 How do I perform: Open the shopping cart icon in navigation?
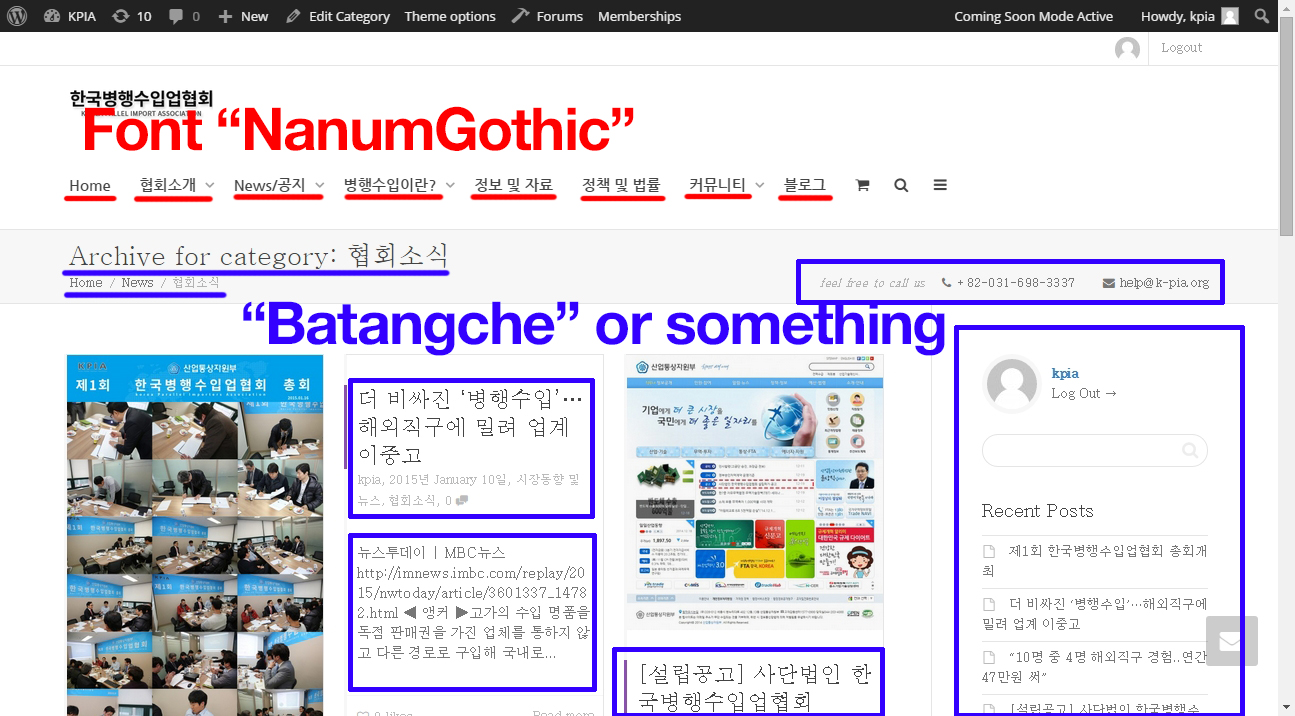[x=862, y=185]
